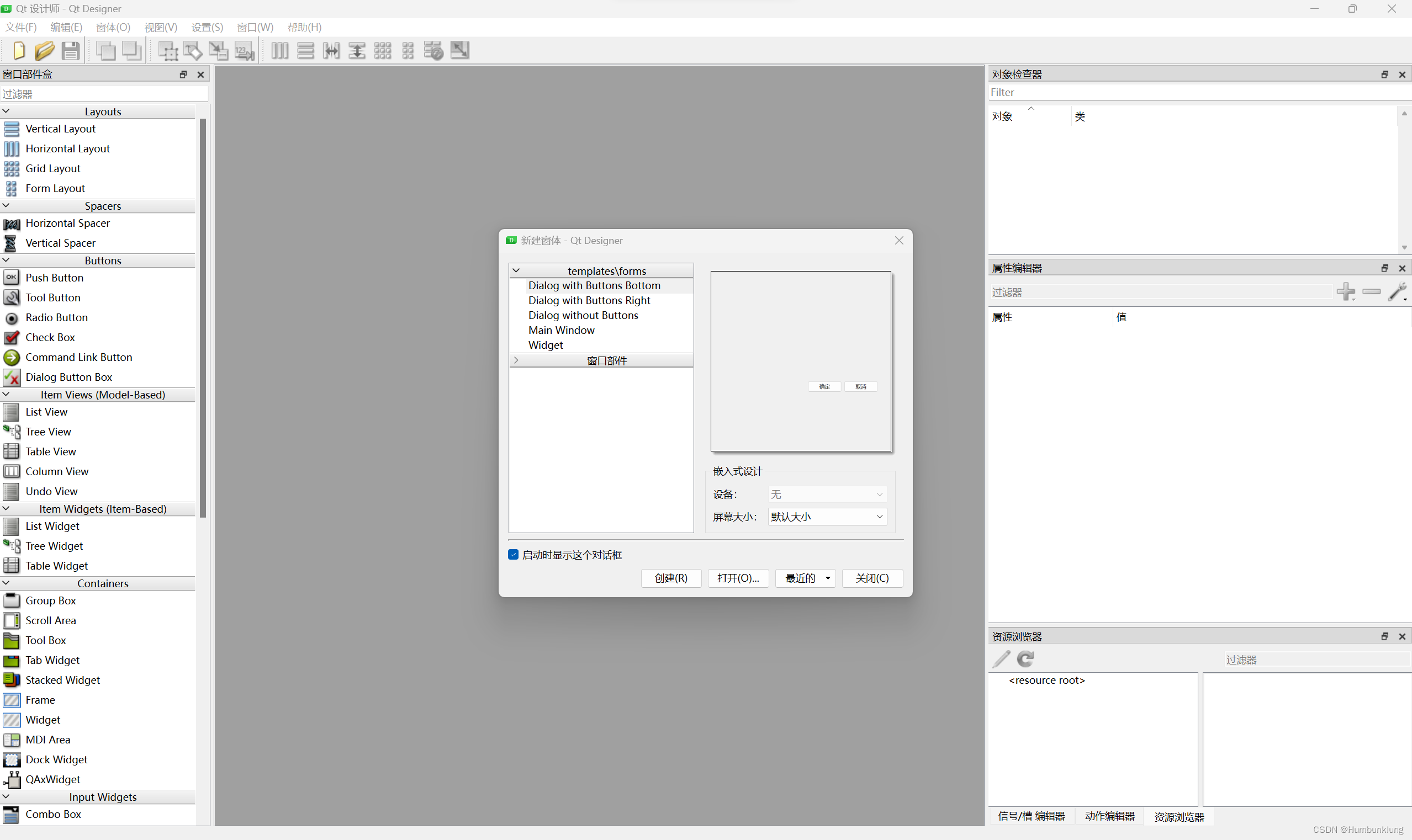
Task: Open the 窗体(O) menu
Action: [x=113, y=27]
